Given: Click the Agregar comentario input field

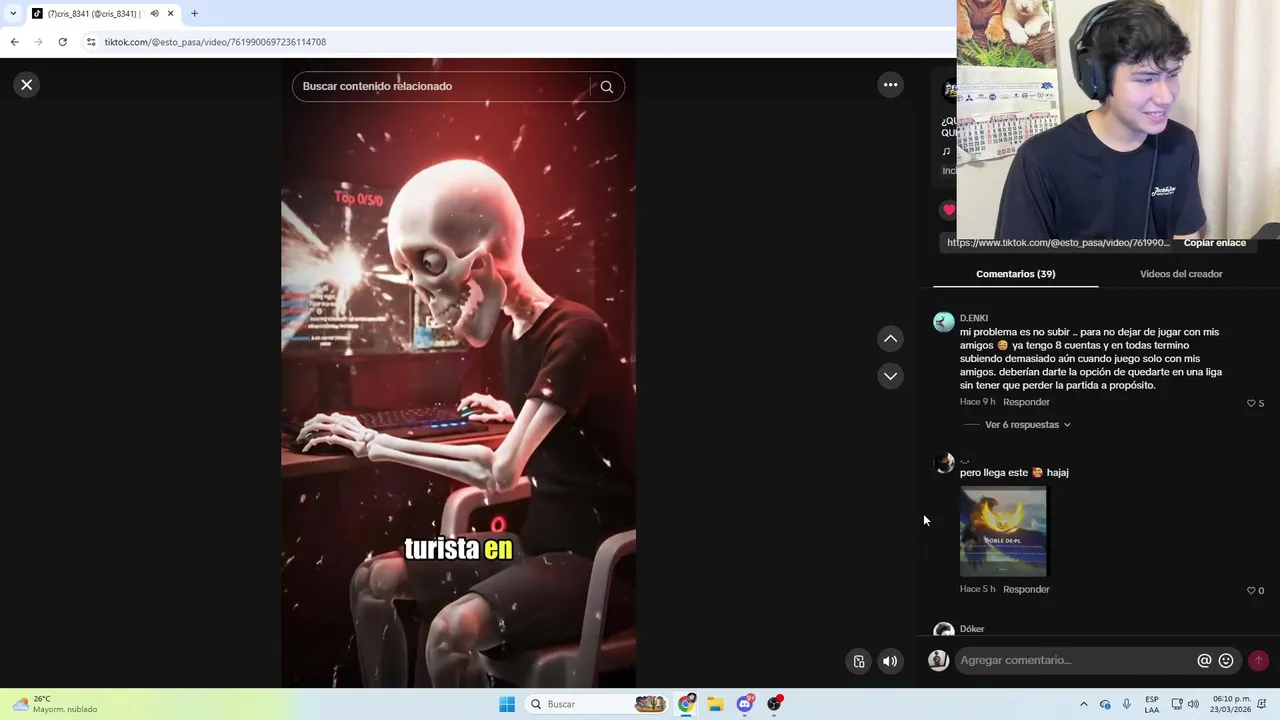Looking at the screenshot, I should pos(1075,660).
